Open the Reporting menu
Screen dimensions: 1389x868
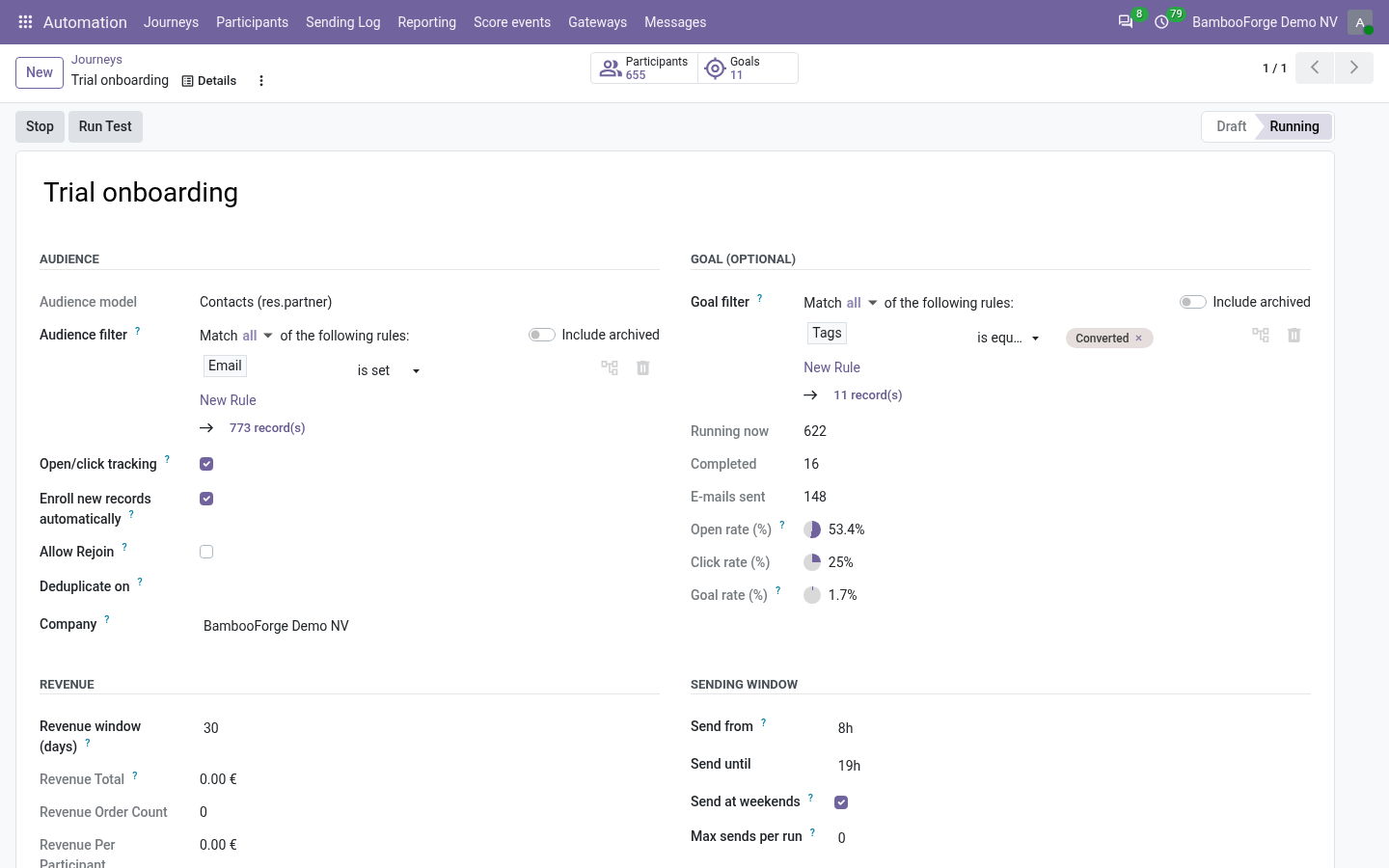[426, 22]
